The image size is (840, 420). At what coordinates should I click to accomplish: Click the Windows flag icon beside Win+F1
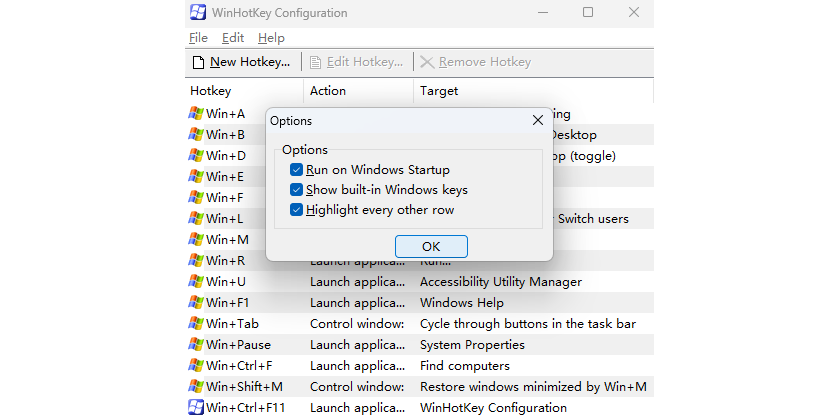[x=196, y=303]
